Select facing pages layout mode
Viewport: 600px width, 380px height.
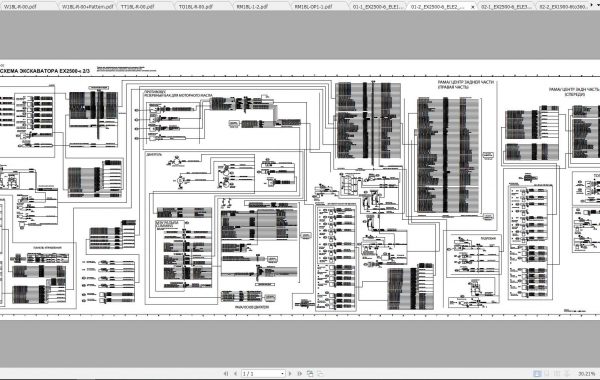(x=557, y=373)
